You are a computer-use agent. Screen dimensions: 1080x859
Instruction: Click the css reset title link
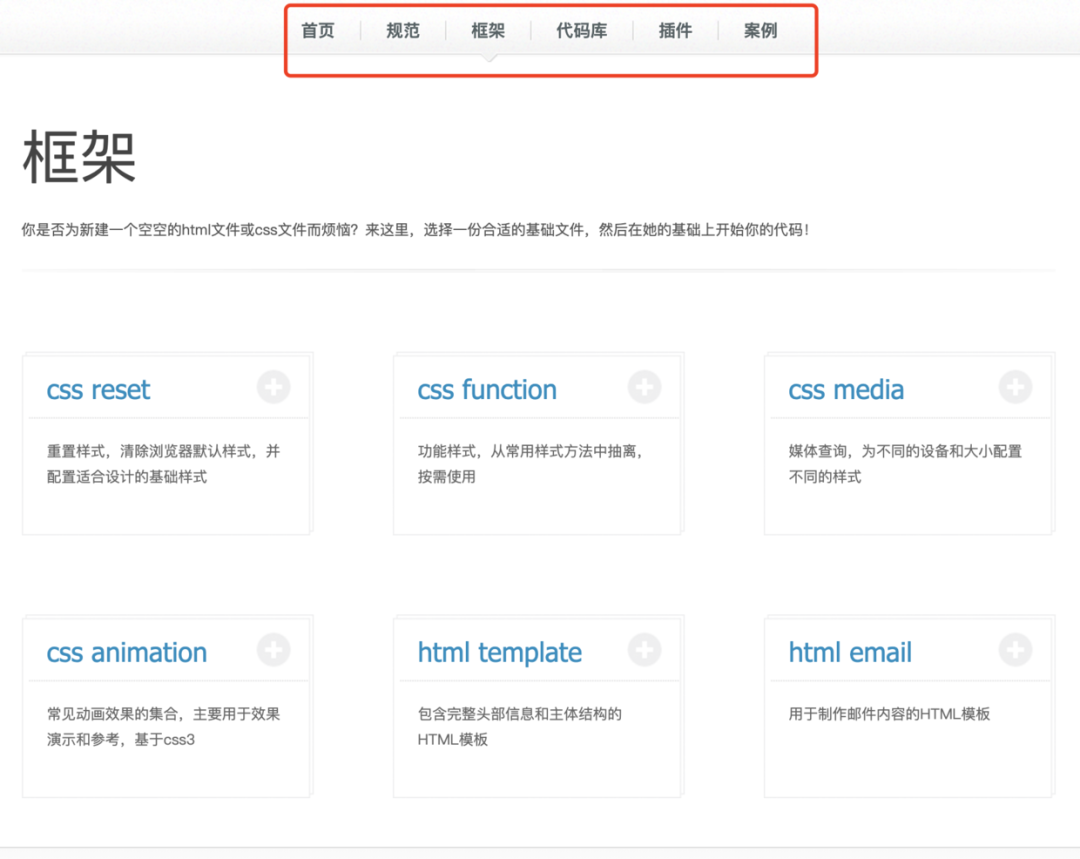coord(98,390)
